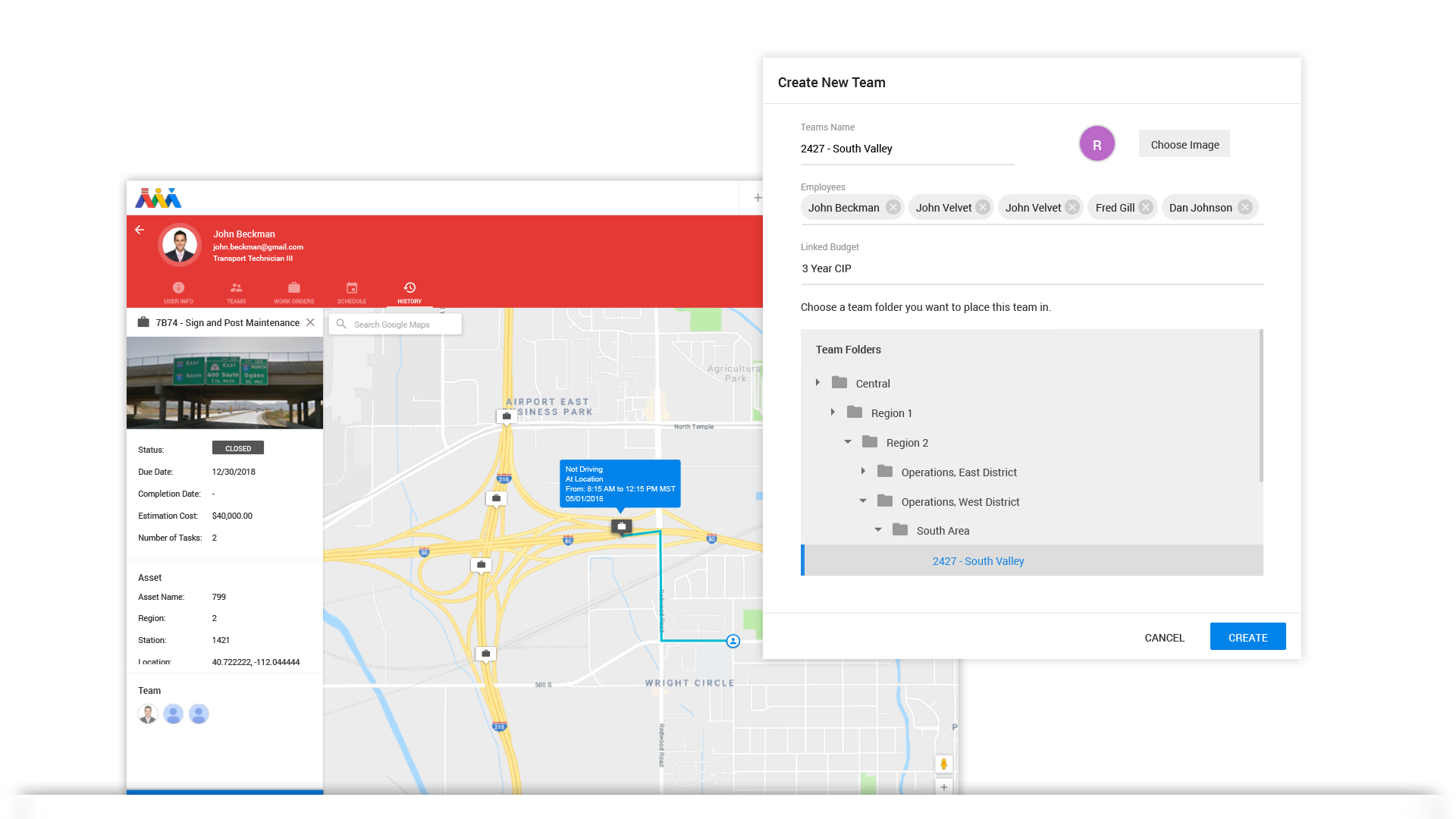Click the third team member avatar

[199, 714]
